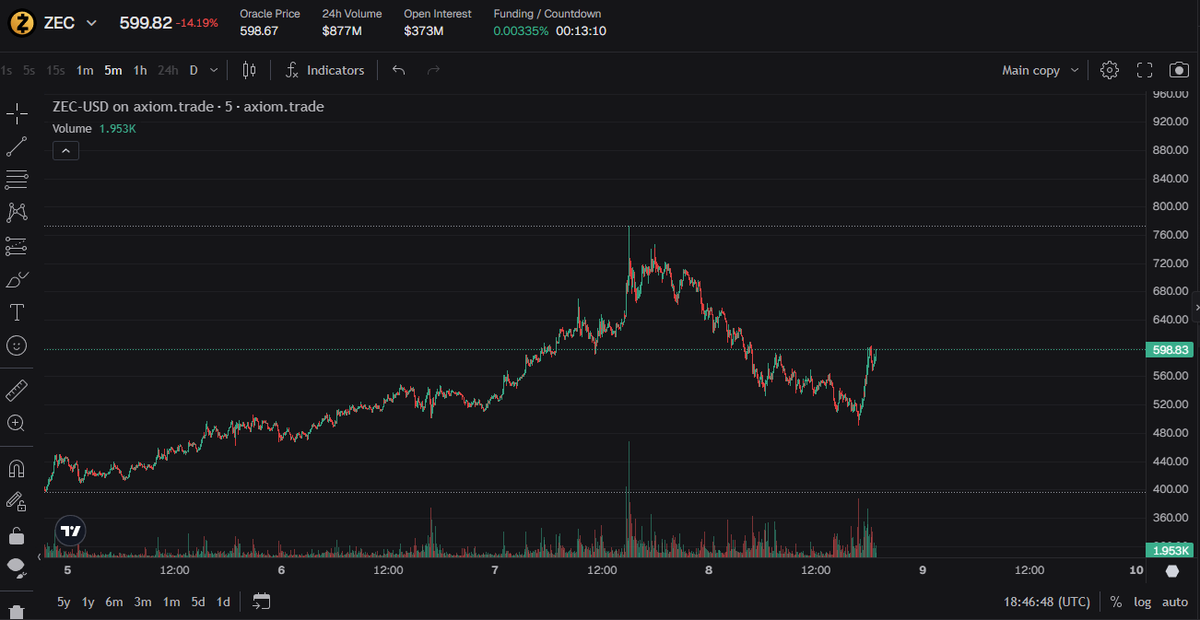
Task: Switch to the 5s interval
Action: 29,70
